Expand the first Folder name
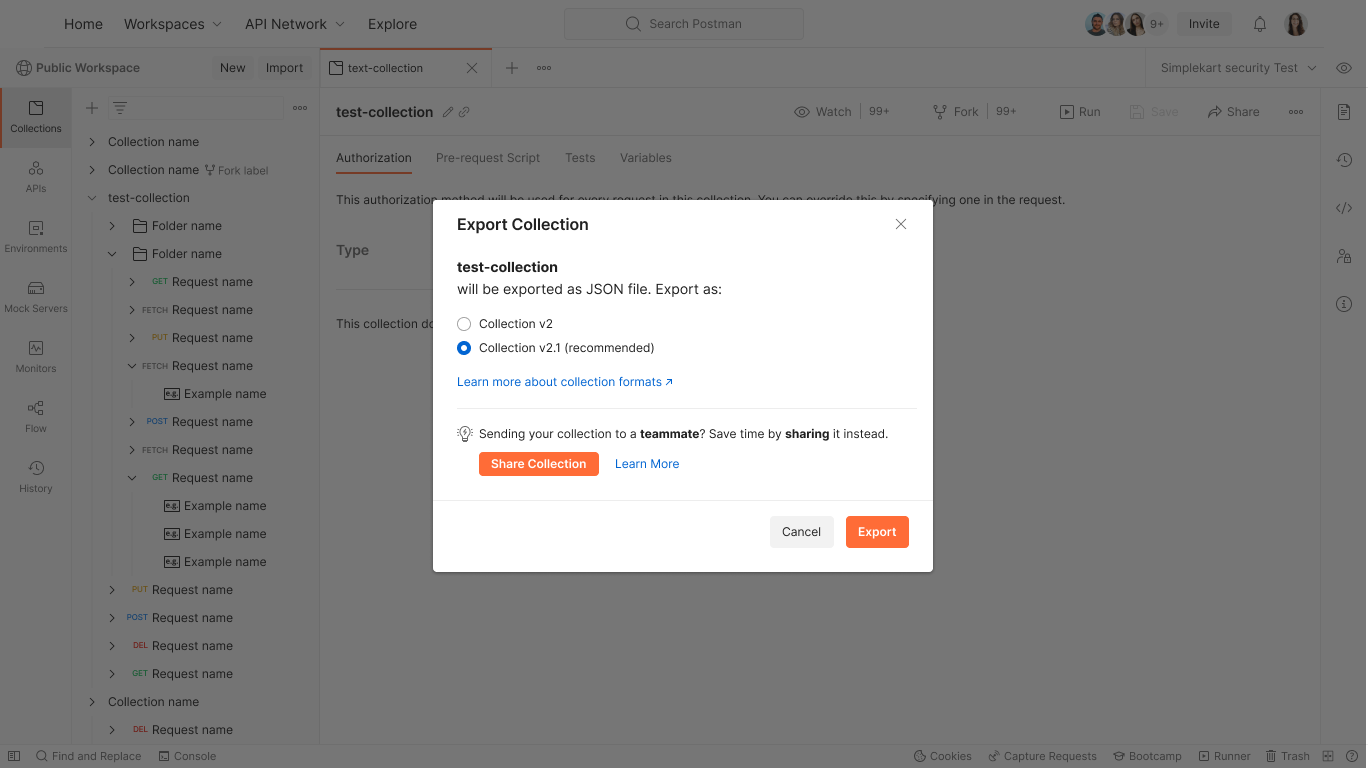Image resolution: width=1368 pixels, height=768 pixels. [x=112, y=226]
